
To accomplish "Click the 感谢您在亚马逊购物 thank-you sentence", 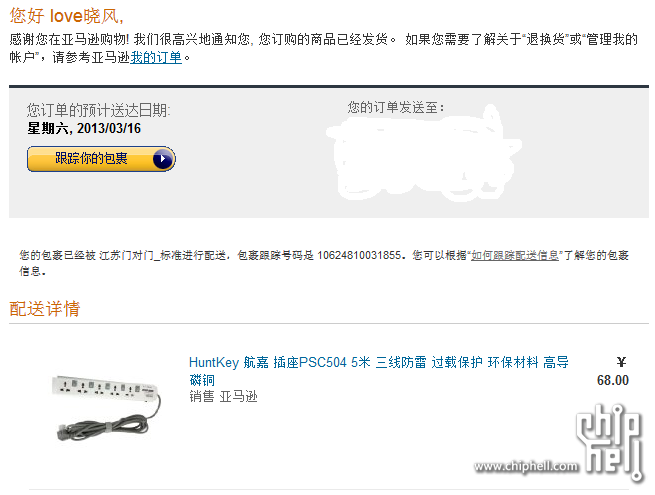I will (x=69, y=39).
